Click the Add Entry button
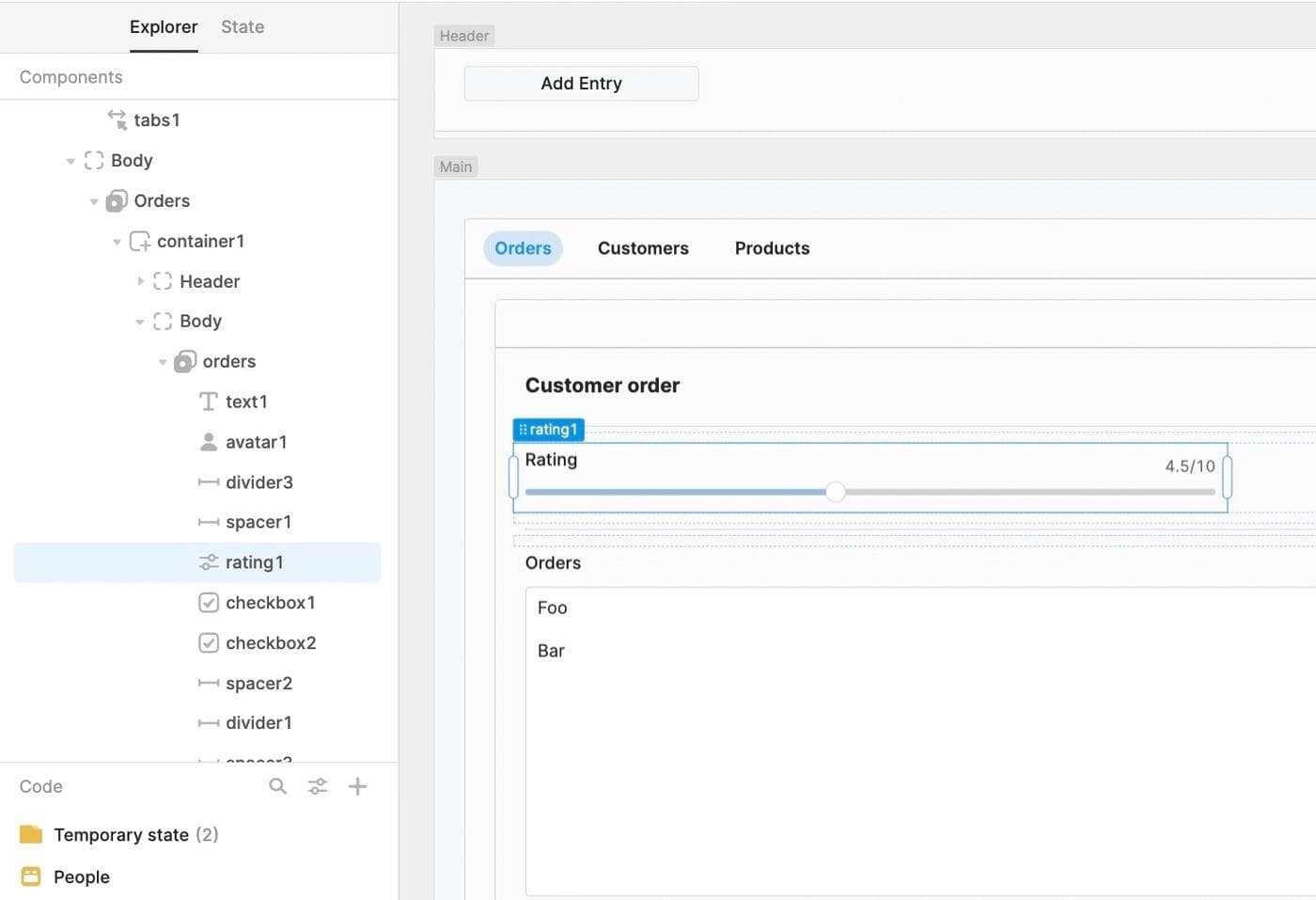 pyautogui.click(x=581, y=83)
